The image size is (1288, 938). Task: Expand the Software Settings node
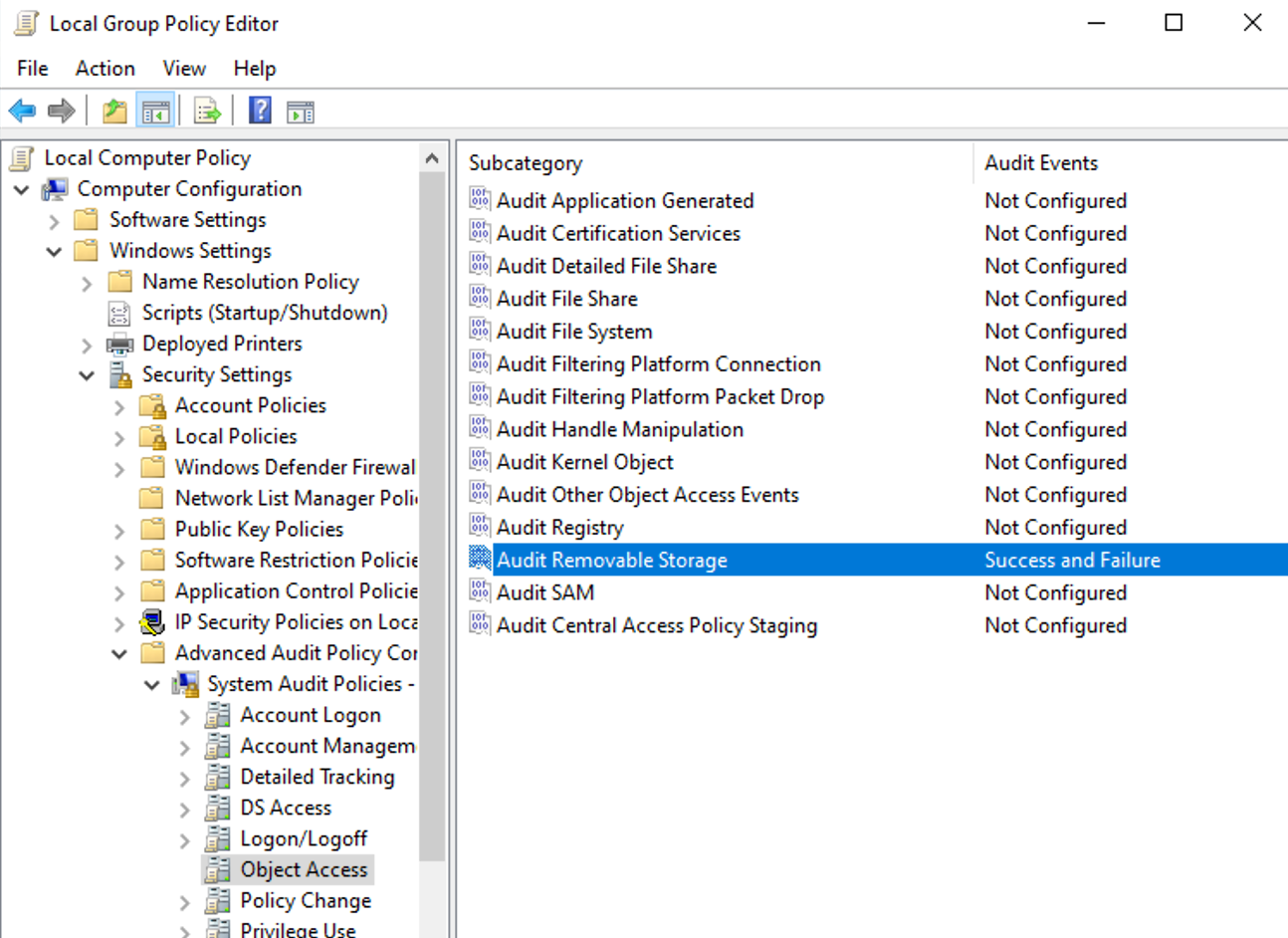(x=55, y=220)
